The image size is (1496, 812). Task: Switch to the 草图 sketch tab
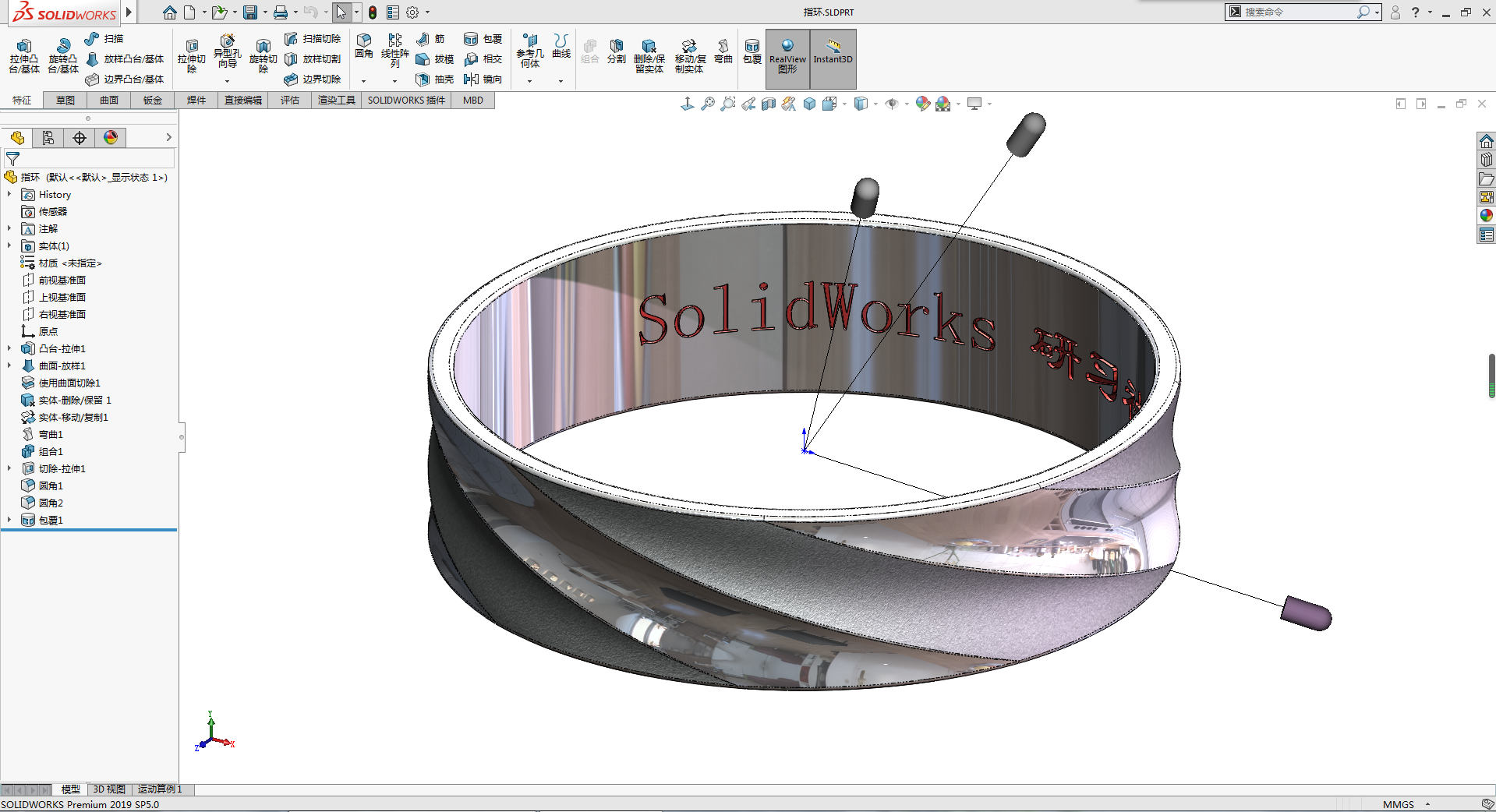65,100
